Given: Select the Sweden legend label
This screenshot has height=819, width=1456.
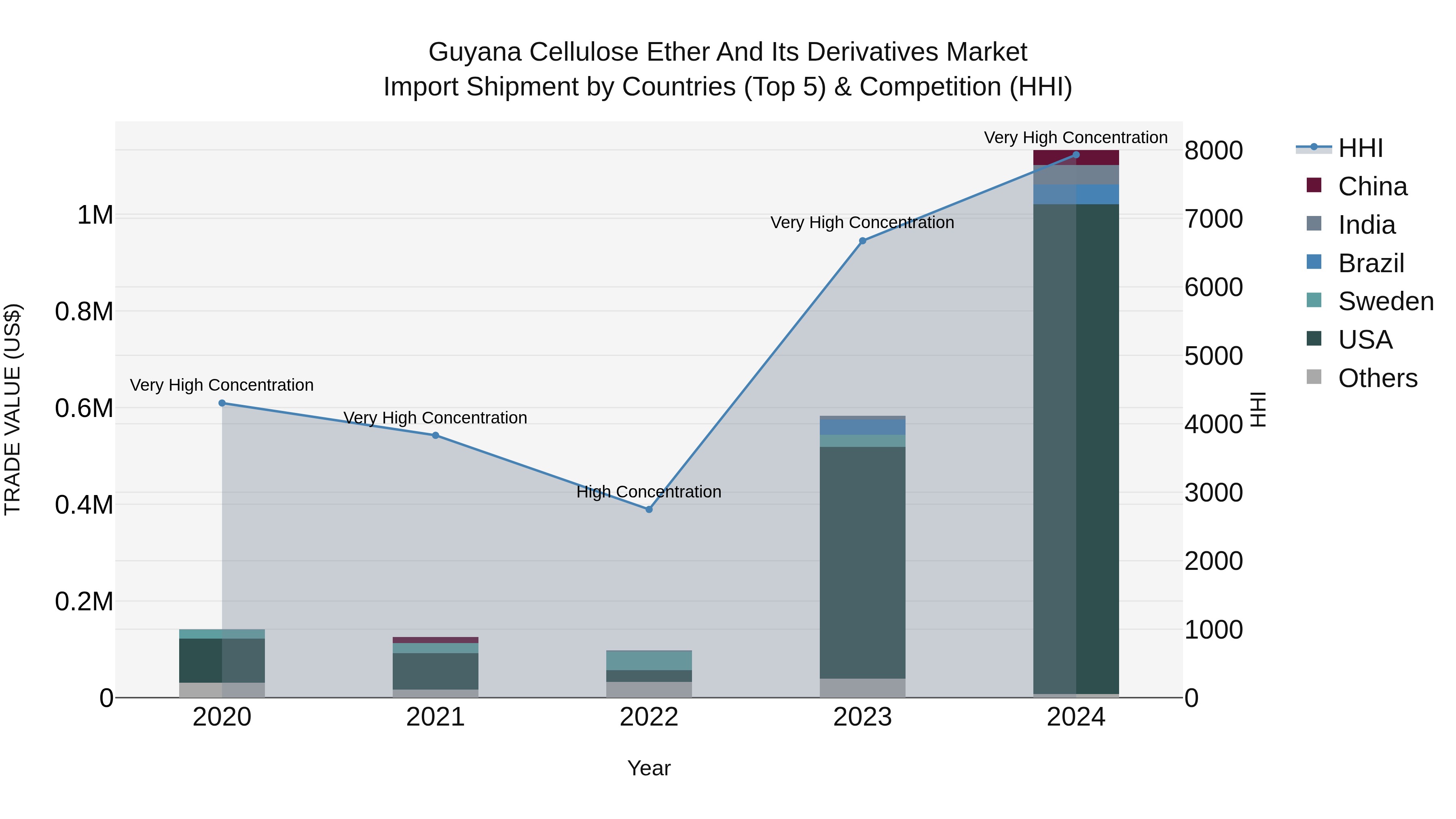Looking at the screenshot, I should coord(1386,301).
